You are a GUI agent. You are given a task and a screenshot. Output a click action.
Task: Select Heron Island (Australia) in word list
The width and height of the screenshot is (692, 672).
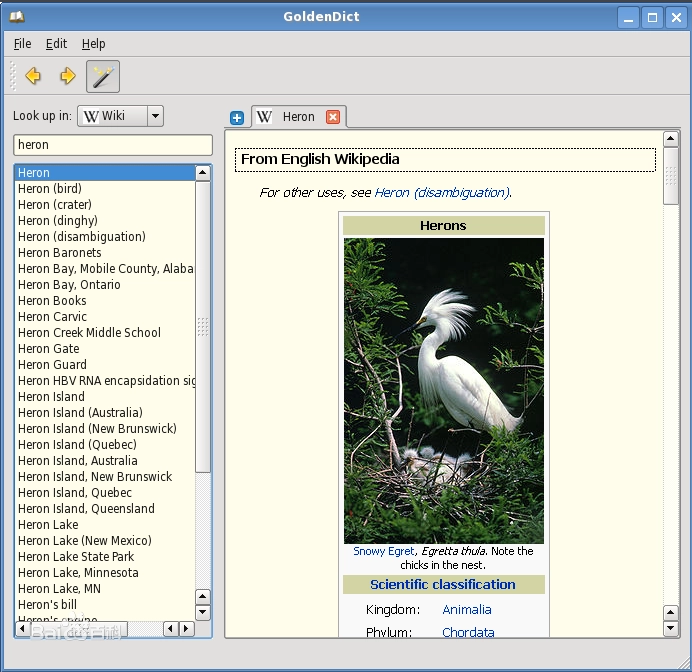tap(80, 413)
